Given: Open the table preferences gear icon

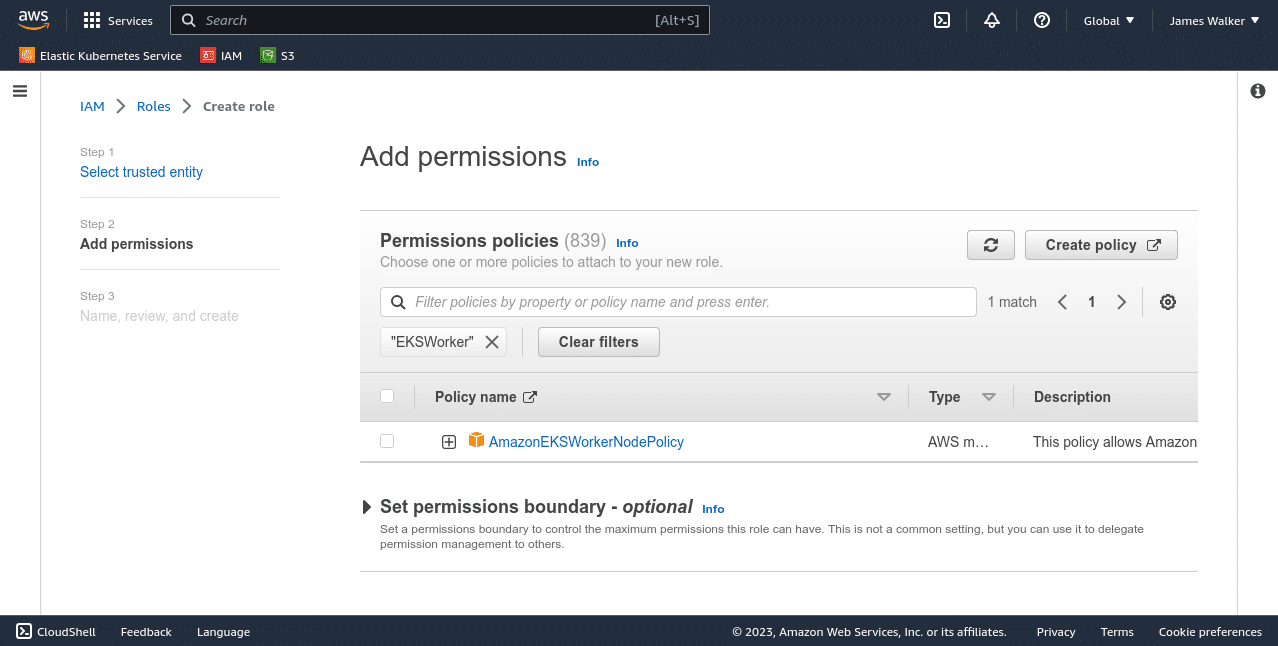Looking at the screenshot, I should tap(1167, 301).
